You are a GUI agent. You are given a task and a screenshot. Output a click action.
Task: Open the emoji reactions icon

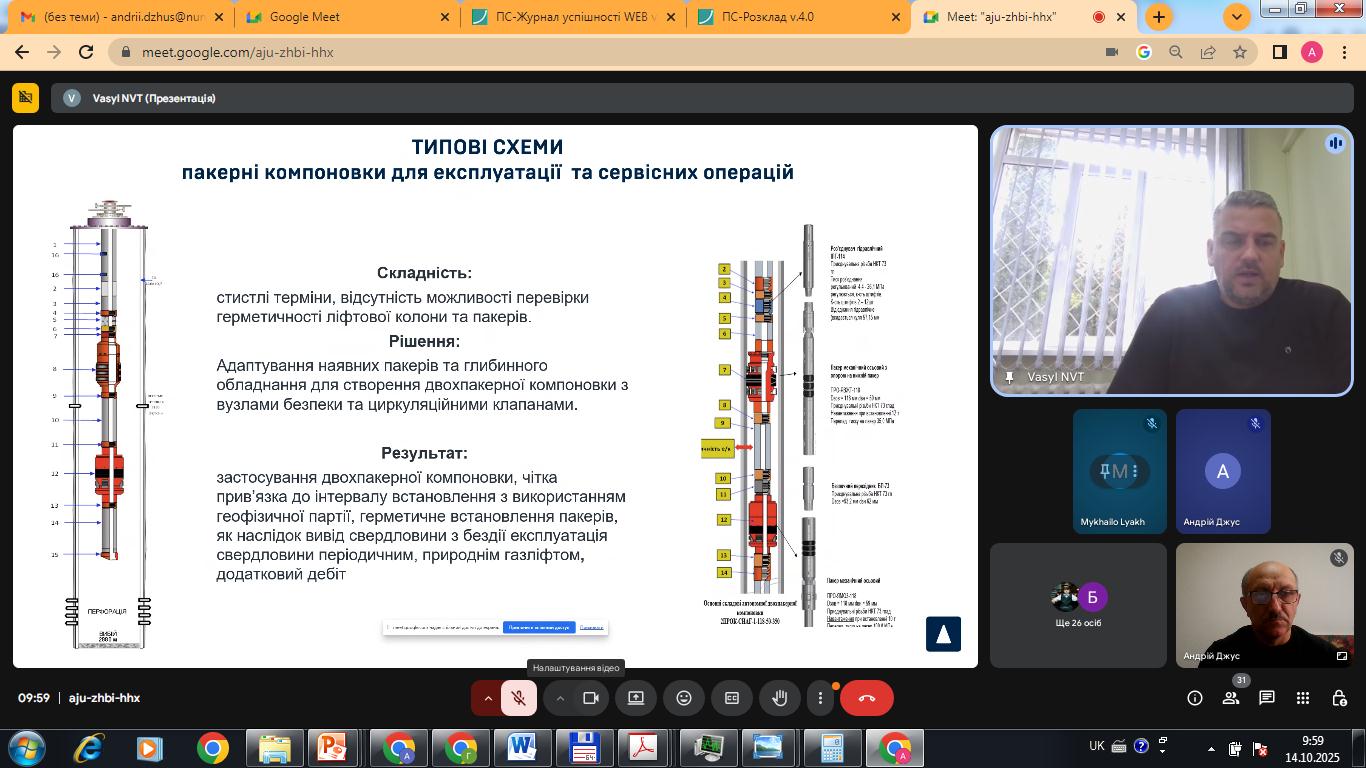[x=684, y=698]
